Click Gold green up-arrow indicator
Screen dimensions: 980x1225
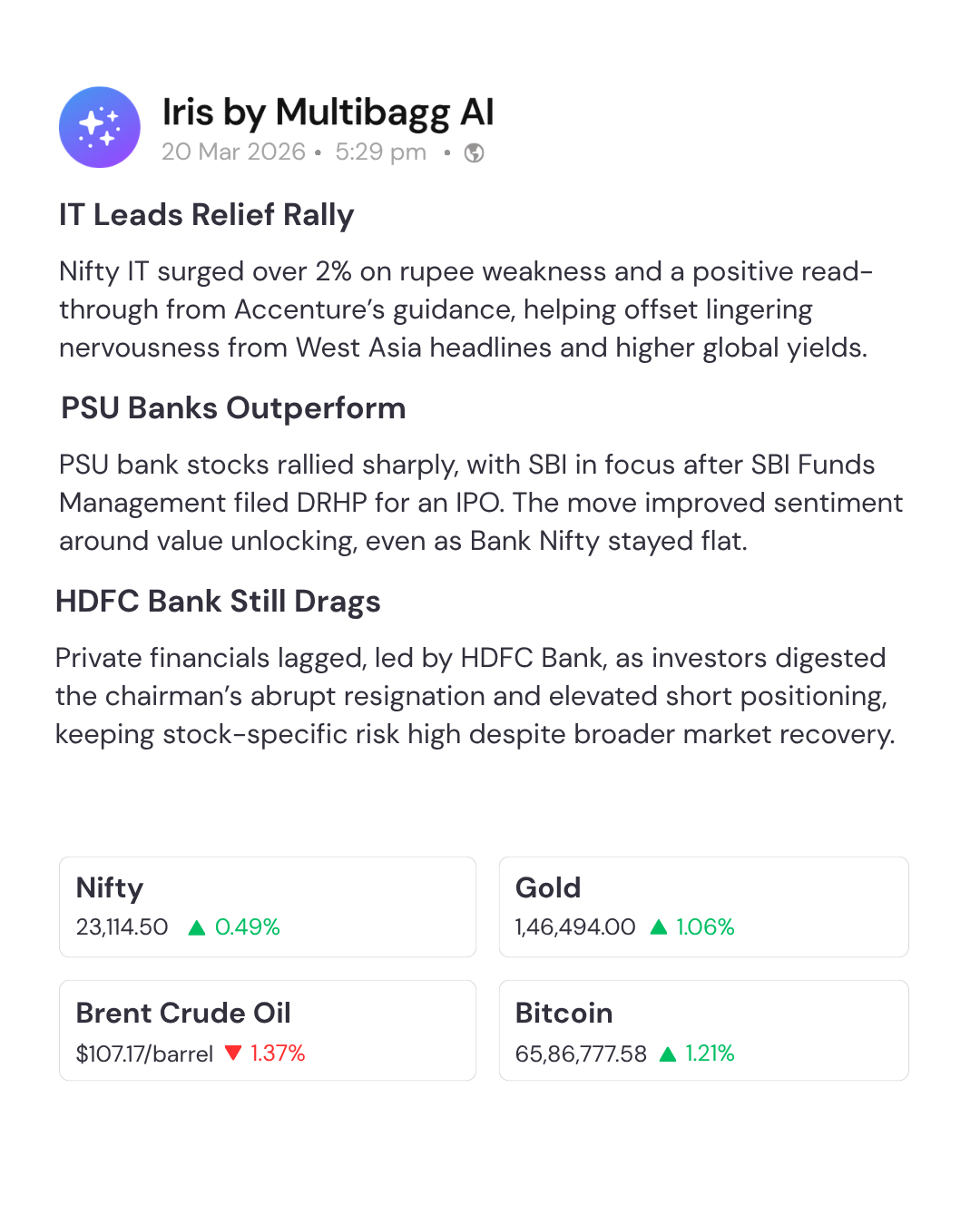659,927
